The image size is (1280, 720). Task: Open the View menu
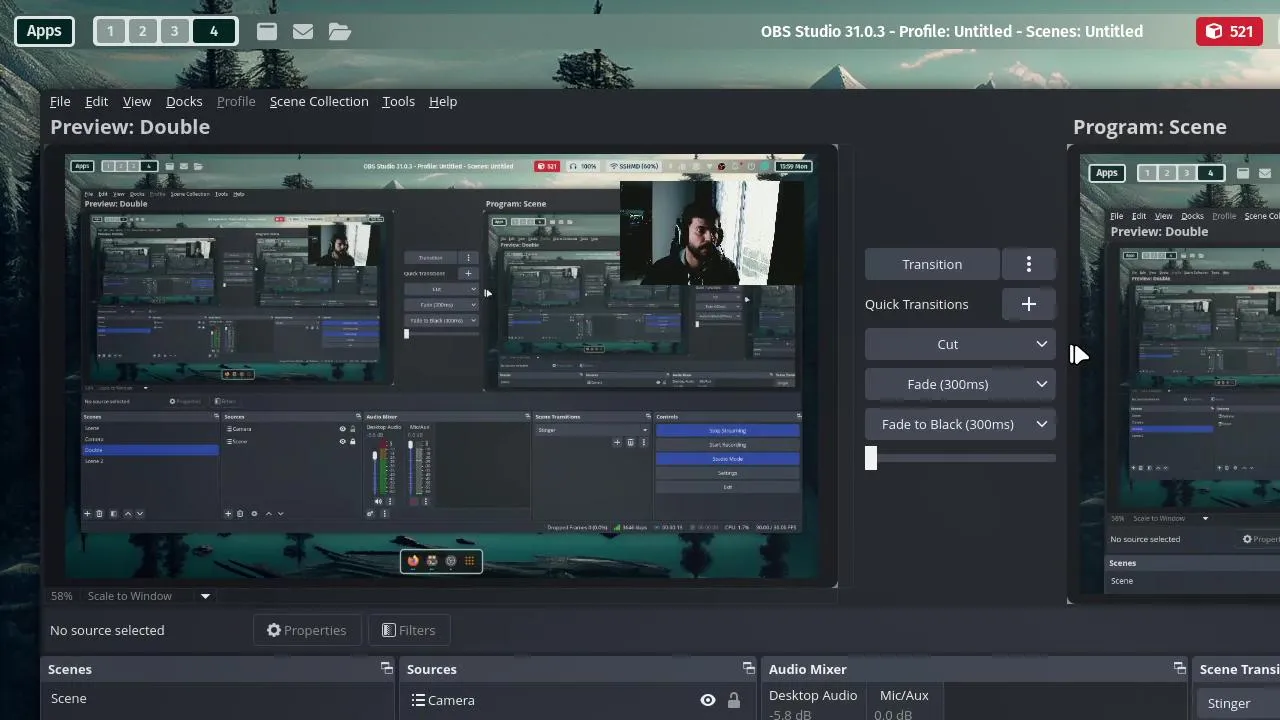(137, 101)
